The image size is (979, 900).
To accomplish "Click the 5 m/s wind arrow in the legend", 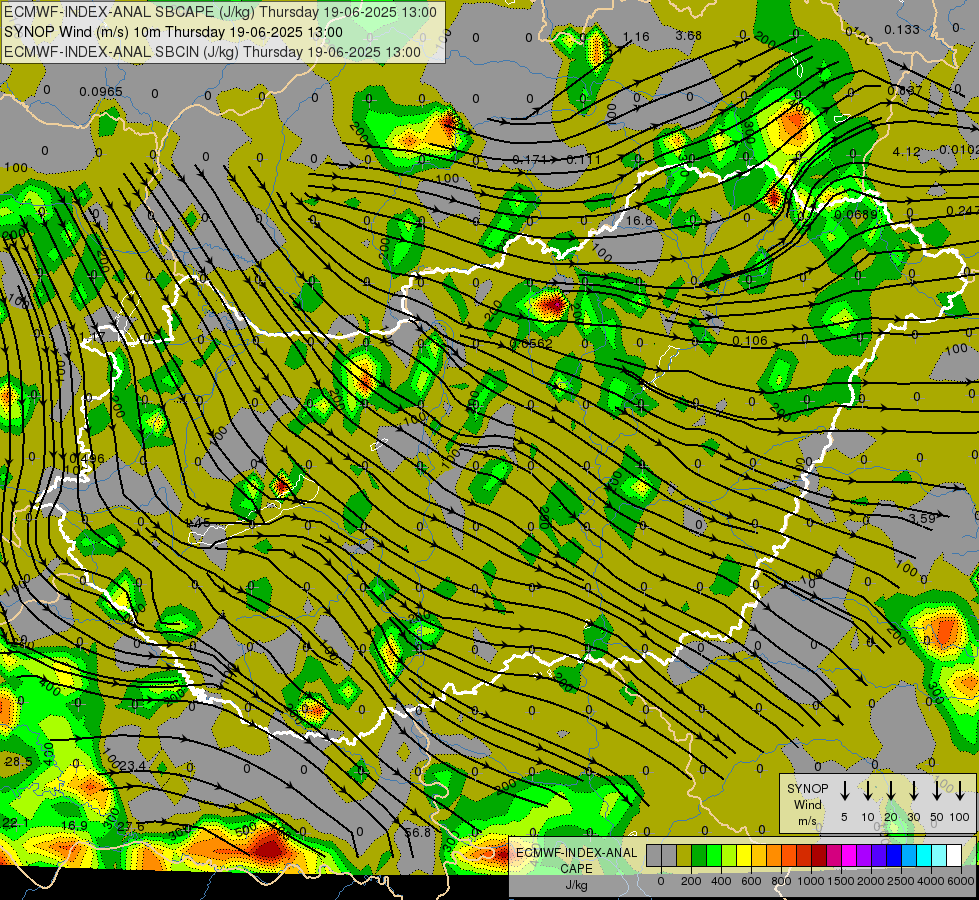I will click(844, 791).
